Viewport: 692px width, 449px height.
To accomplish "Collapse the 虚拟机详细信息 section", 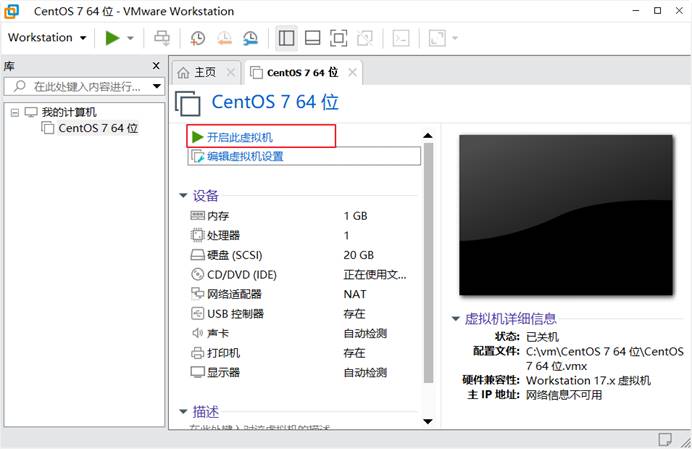I will click(456, 318).
